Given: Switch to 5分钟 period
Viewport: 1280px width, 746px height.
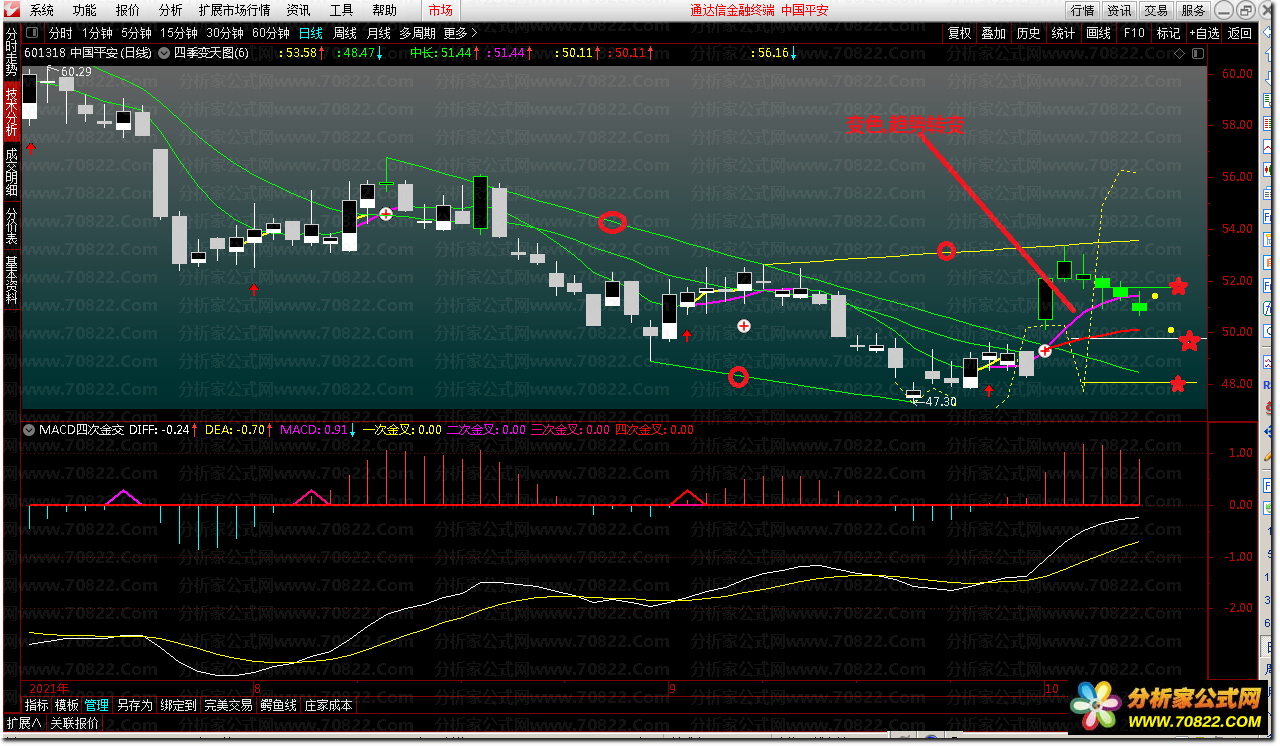Looking at the screenshot, I should tap(137, 33).
